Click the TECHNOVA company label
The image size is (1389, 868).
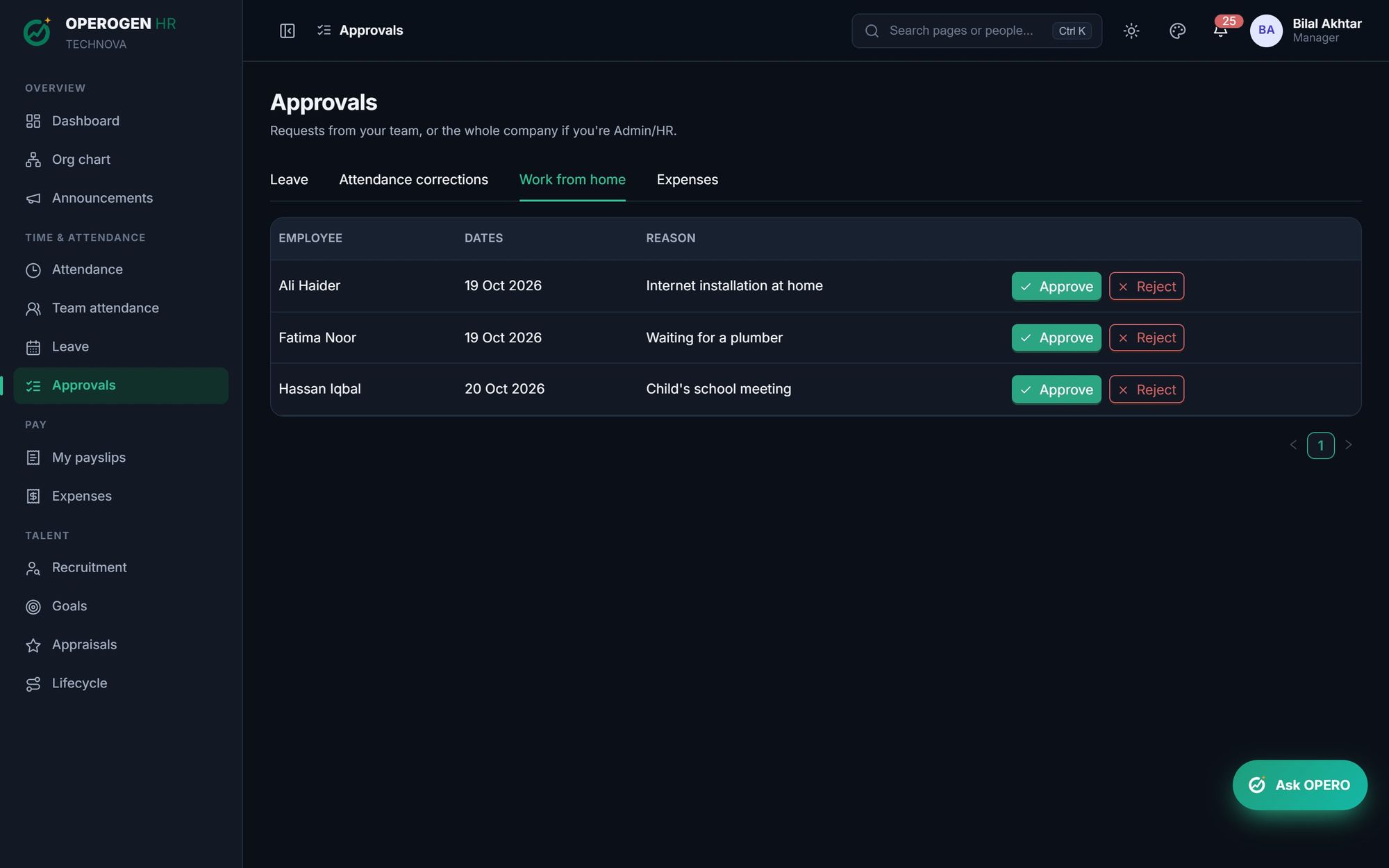(96, 44)
